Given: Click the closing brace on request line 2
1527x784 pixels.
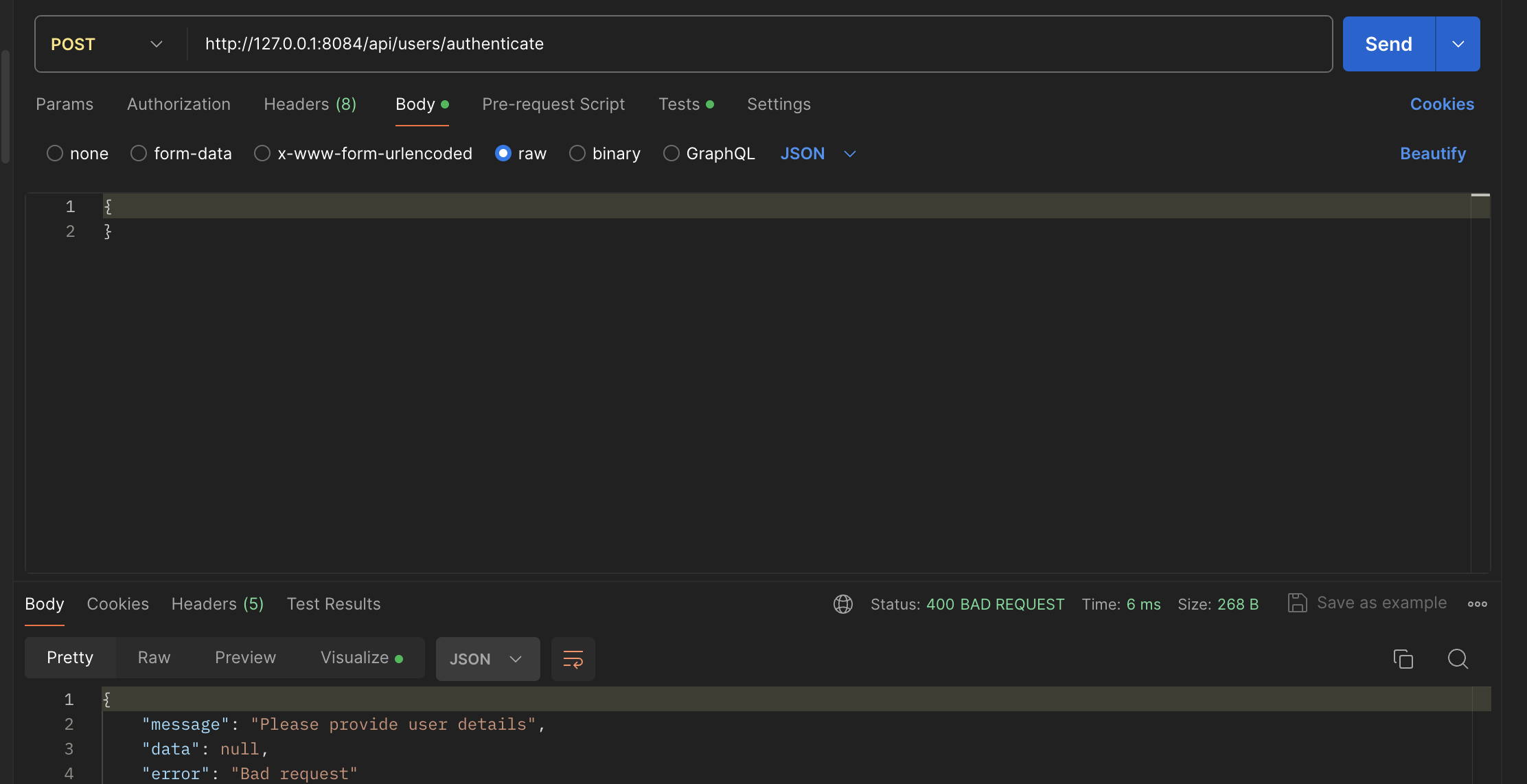Looking at the screenshot, I should (x=108, y=231).
